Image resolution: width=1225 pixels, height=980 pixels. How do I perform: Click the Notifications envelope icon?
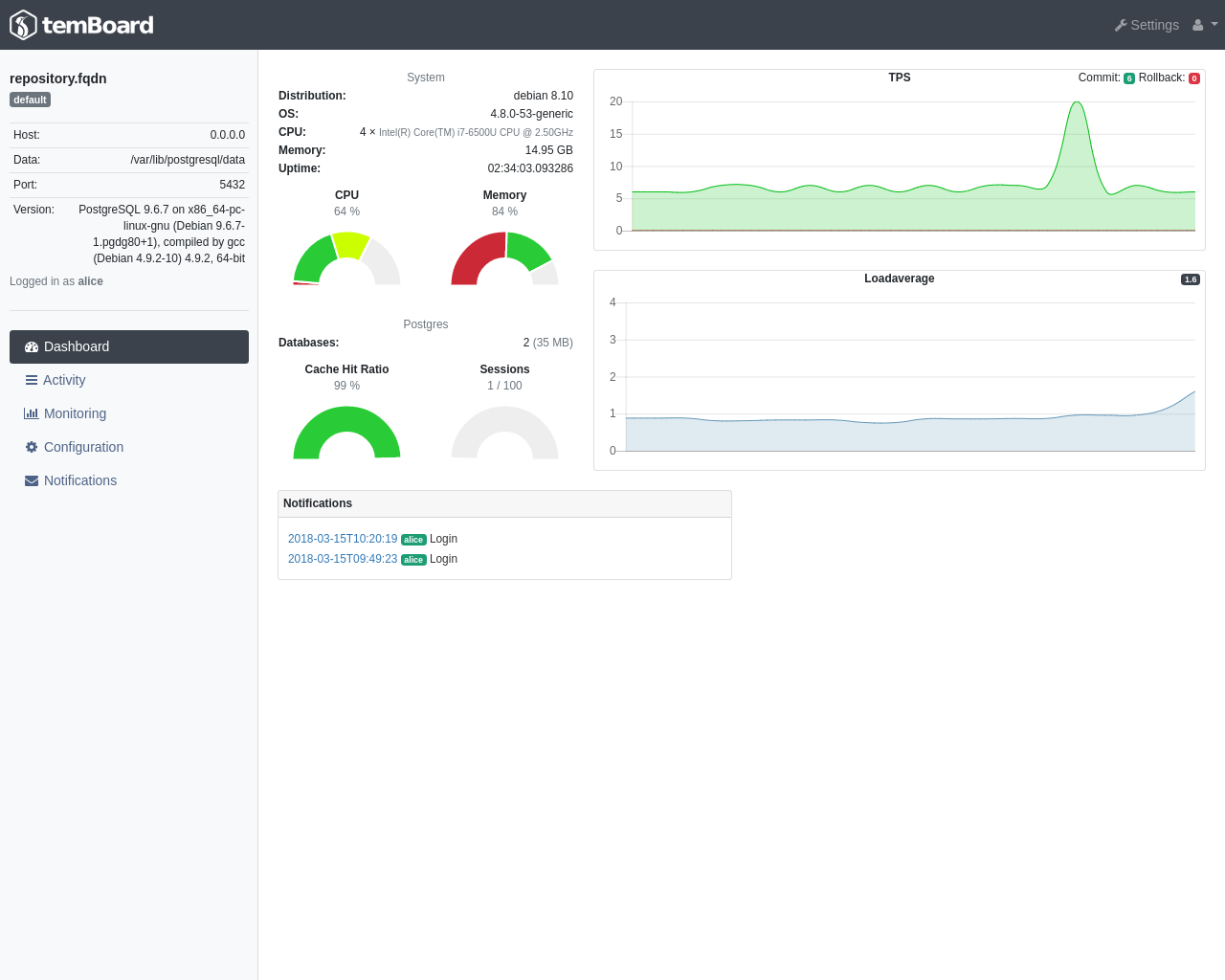30,480
